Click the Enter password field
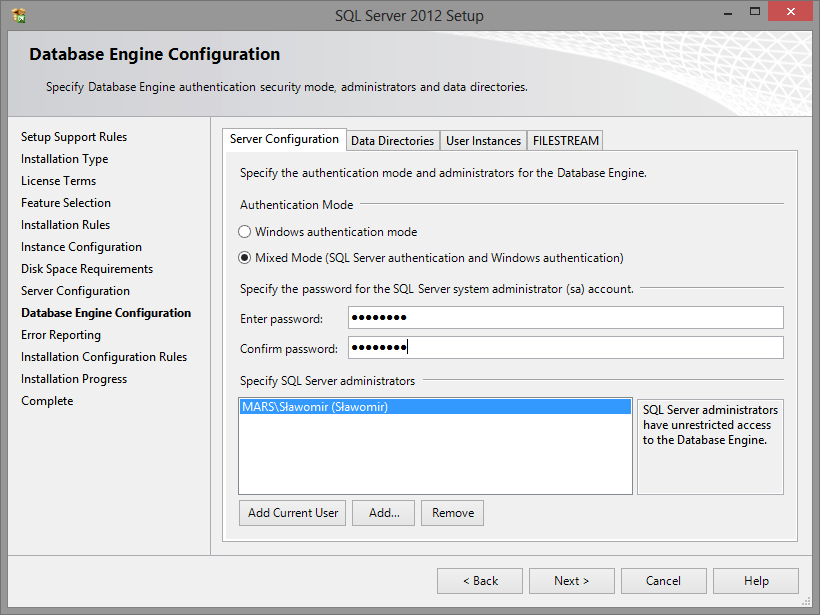820x615 pixels. (565, 318)
